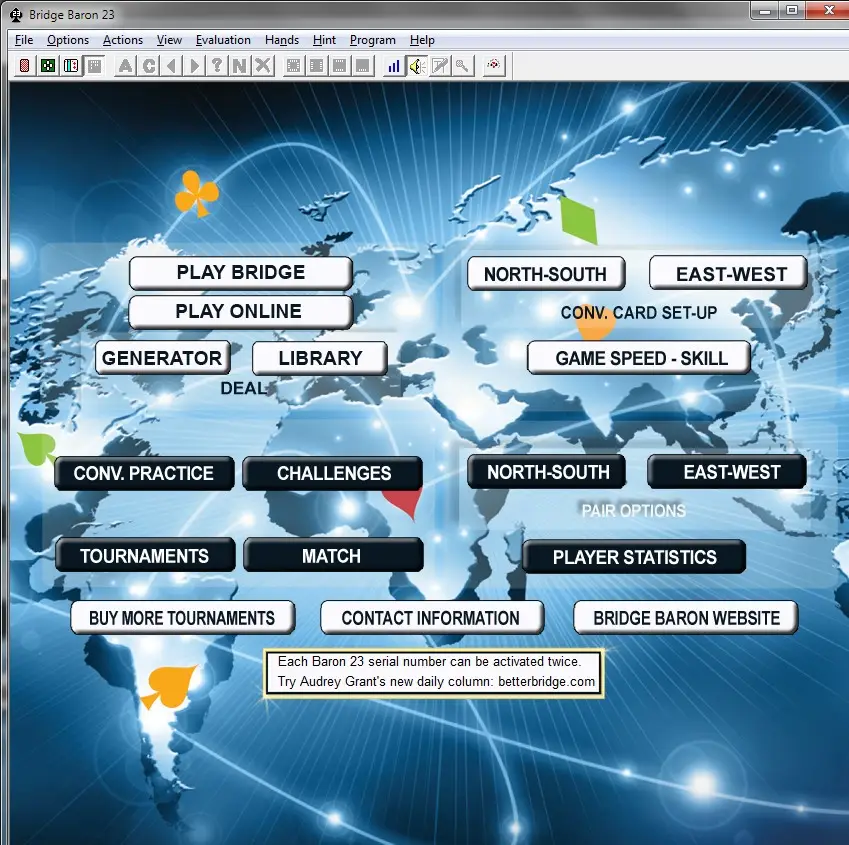Click the red card-back toolbar icon

tap(24, 66)
